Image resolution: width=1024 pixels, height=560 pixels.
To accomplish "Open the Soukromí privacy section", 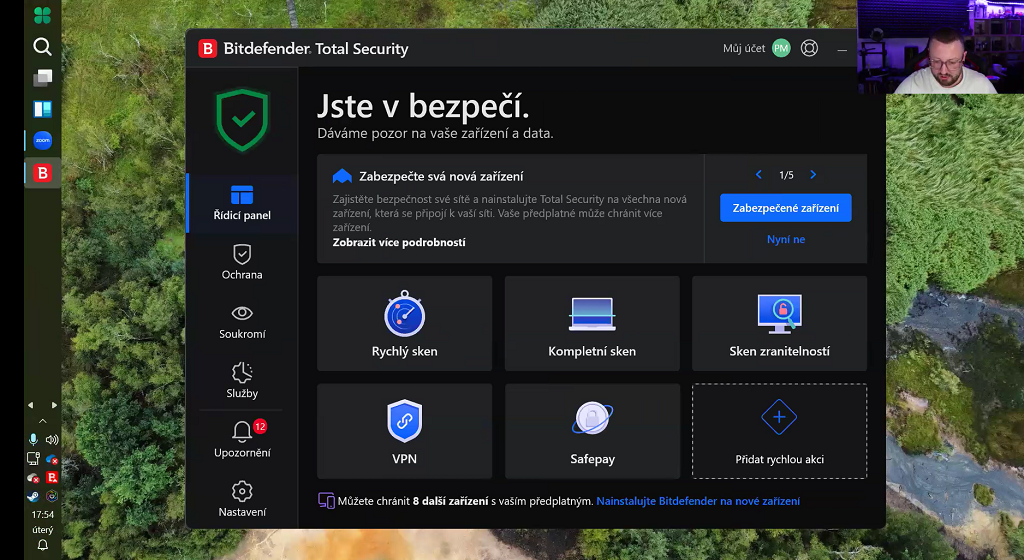I will (x=242, y=322).
